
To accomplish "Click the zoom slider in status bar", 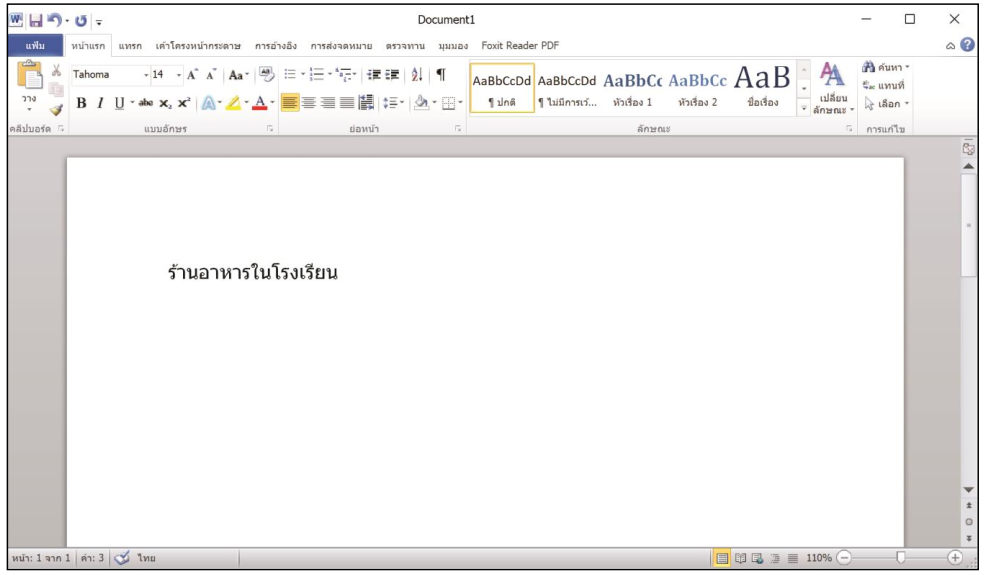I will (900, 557).
